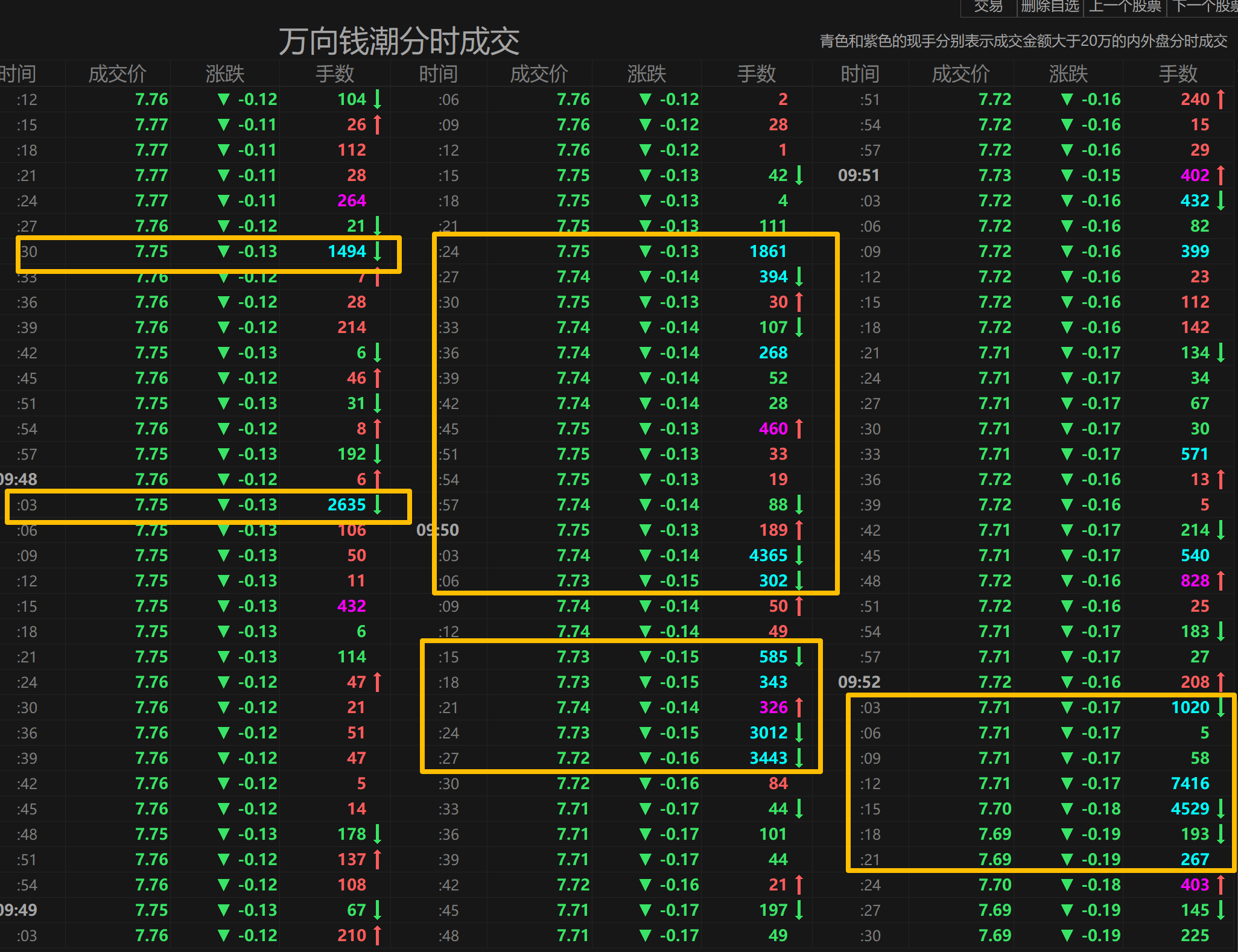Select the cyan volume 399
Screen dimensions: 1238x952
coord(1195,251)
